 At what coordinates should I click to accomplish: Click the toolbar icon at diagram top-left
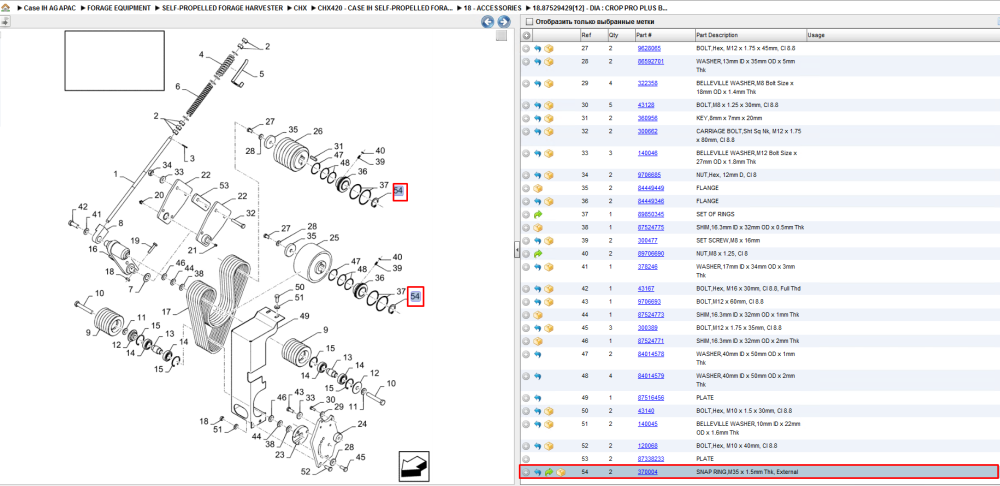click(x=5, y=22)
